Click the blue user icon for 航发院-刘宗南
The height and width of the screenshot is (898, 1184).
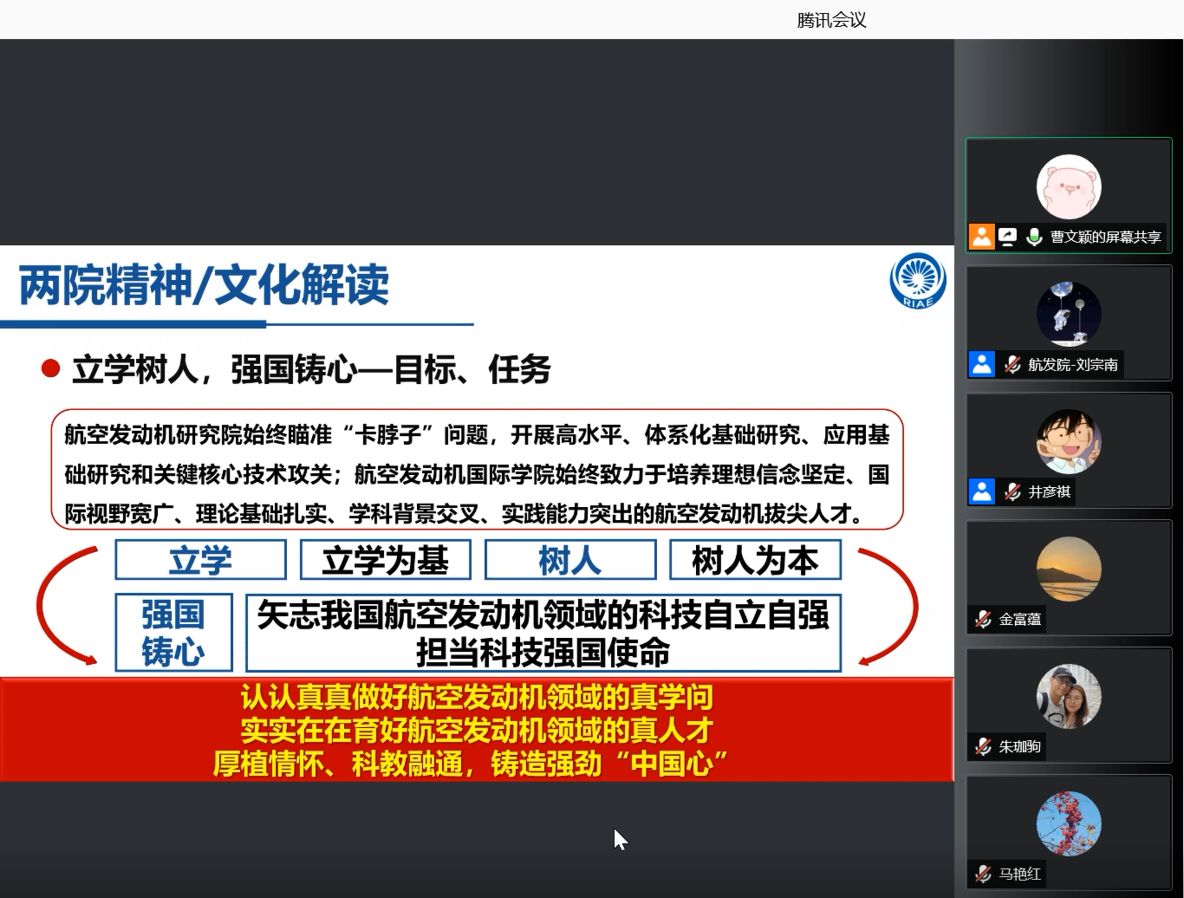coord(982,364)
